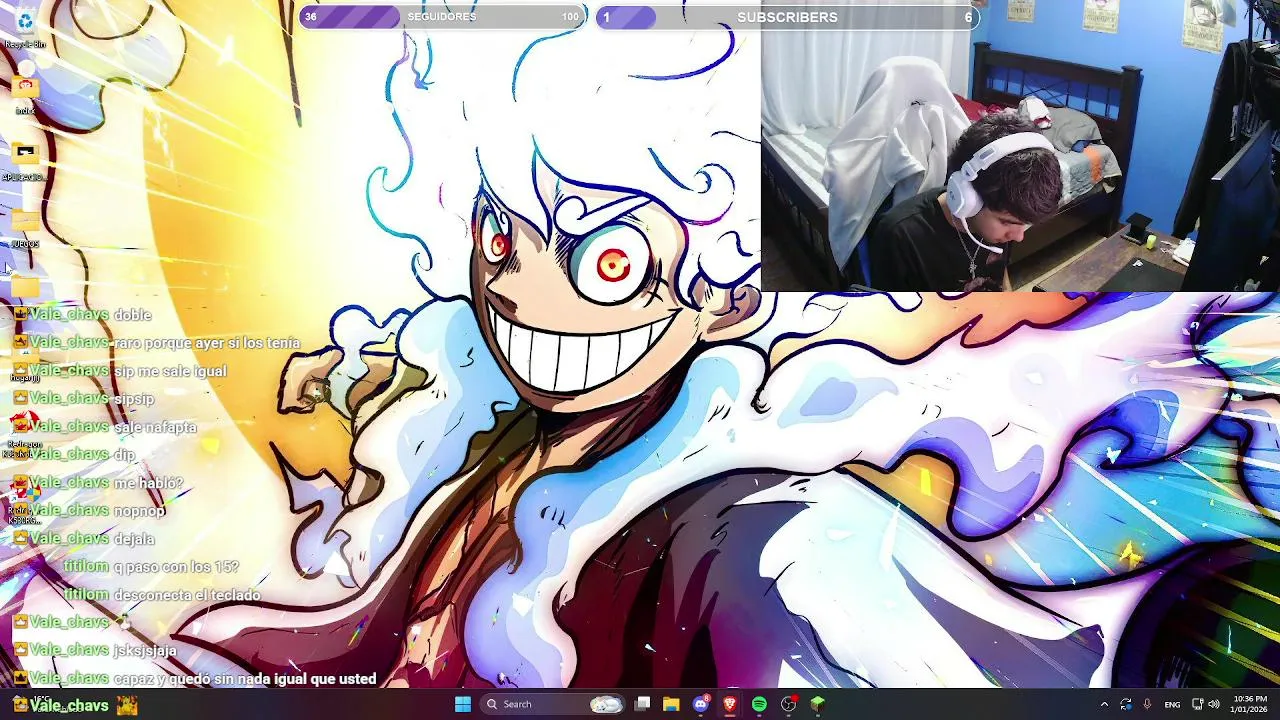
Task: Open the grass block app icon in taskbar
Action: click(x=818, y=704)
